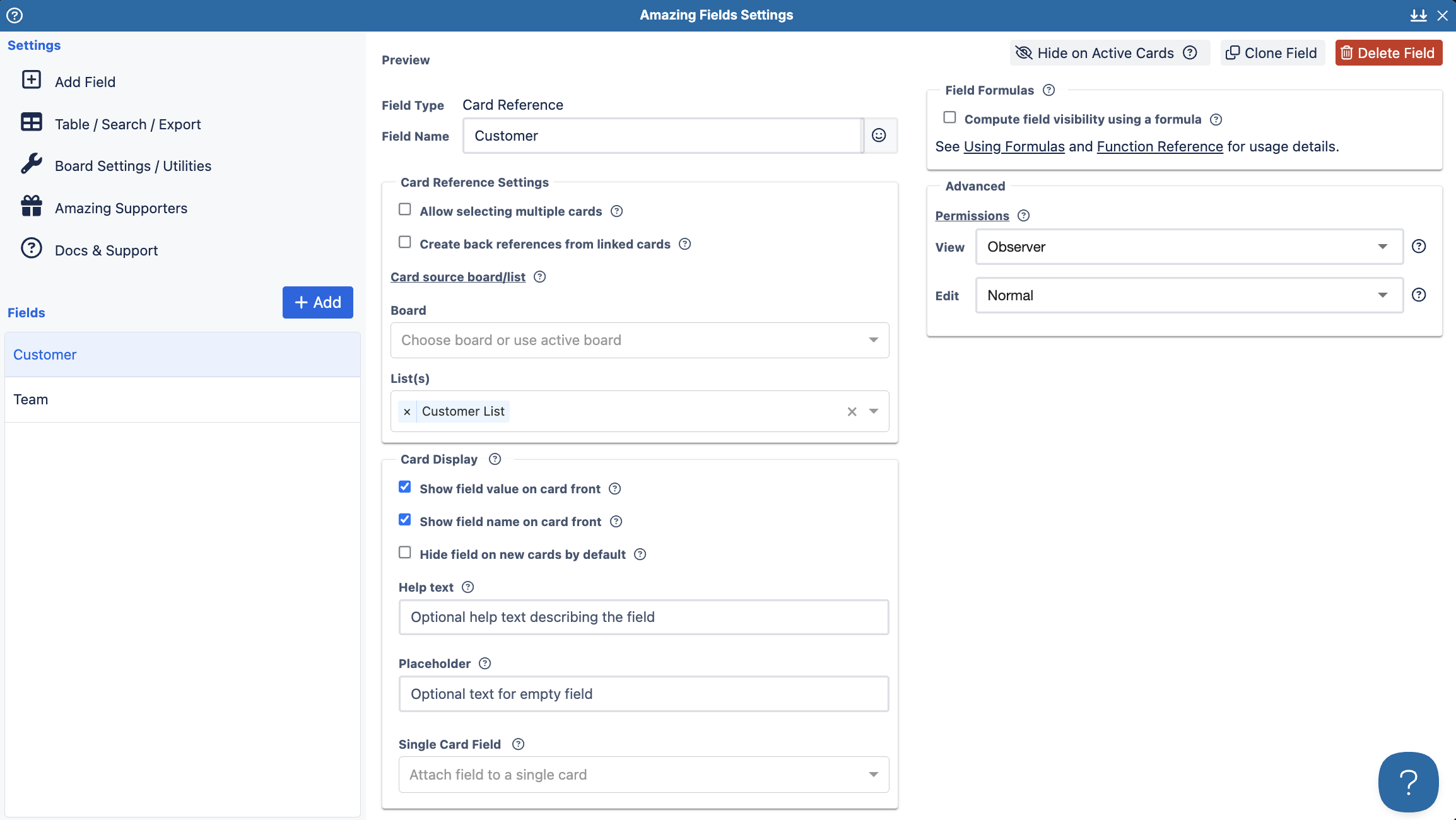The width and height of the screenshot is (1456, 820).
Task: Click the help icon in top-left title bar
Action: (15, 15)
